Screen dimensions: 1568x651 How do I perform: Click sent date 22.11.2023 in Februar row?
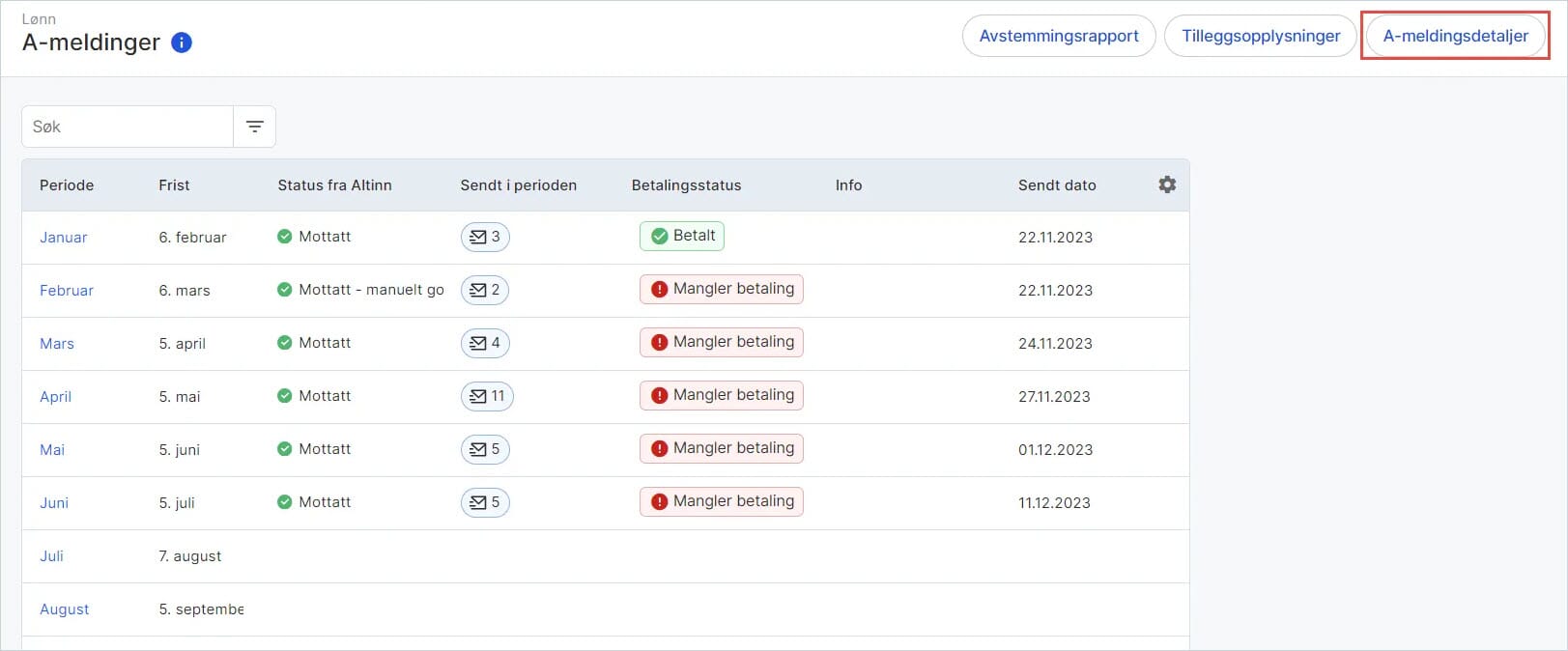tap(1055, 291)
